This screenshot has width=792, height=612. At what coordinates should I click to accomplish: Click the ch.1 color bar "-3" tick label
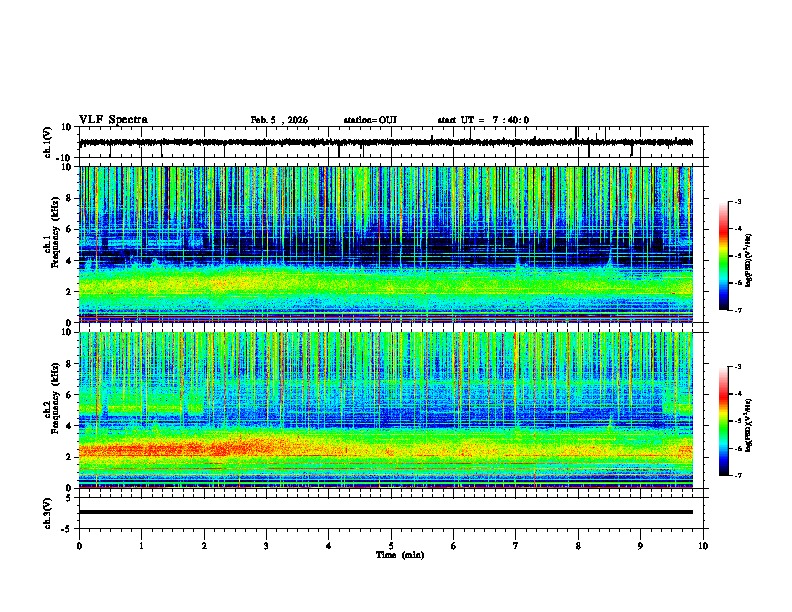737,201
